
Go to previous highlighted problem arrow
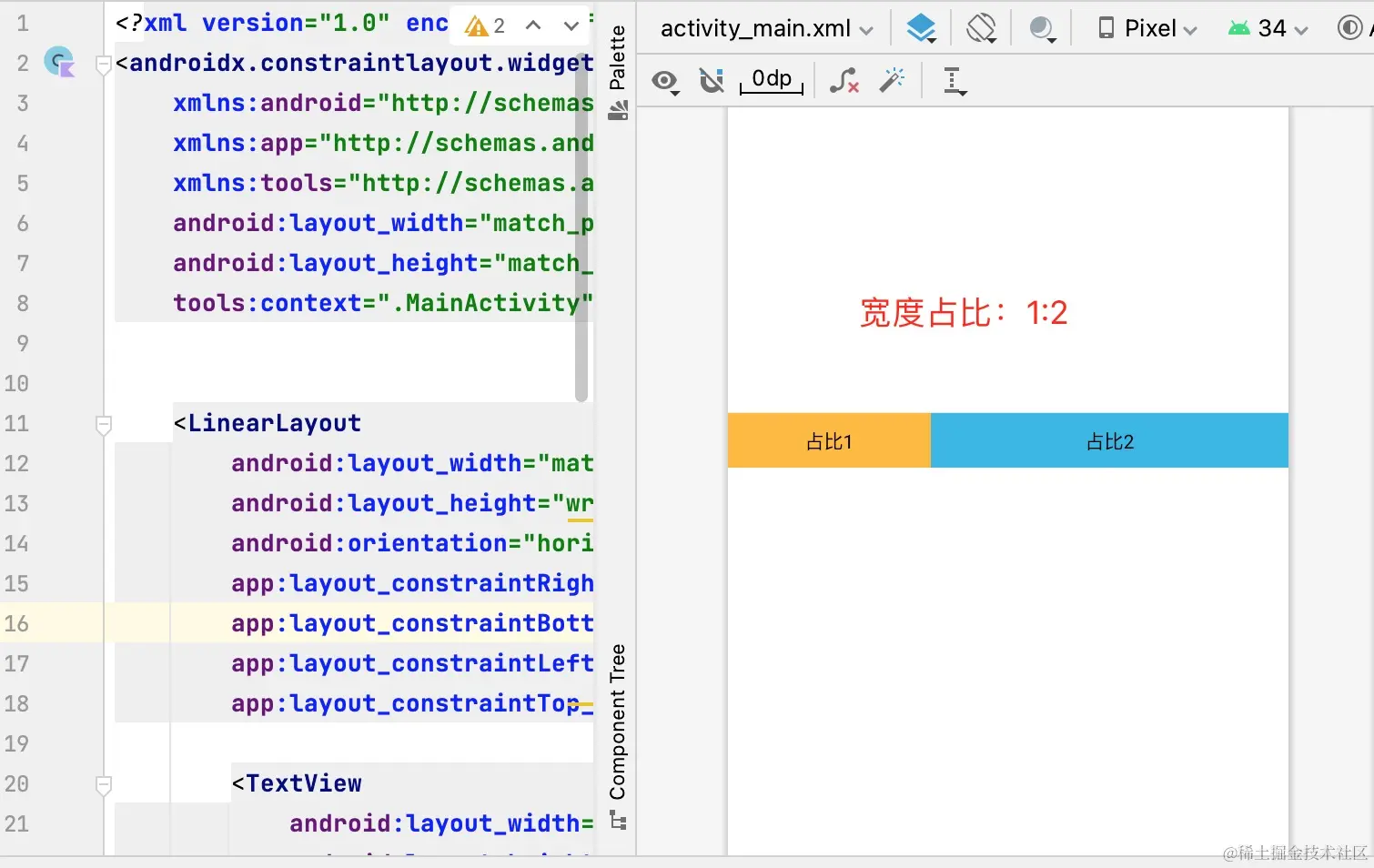534,25
